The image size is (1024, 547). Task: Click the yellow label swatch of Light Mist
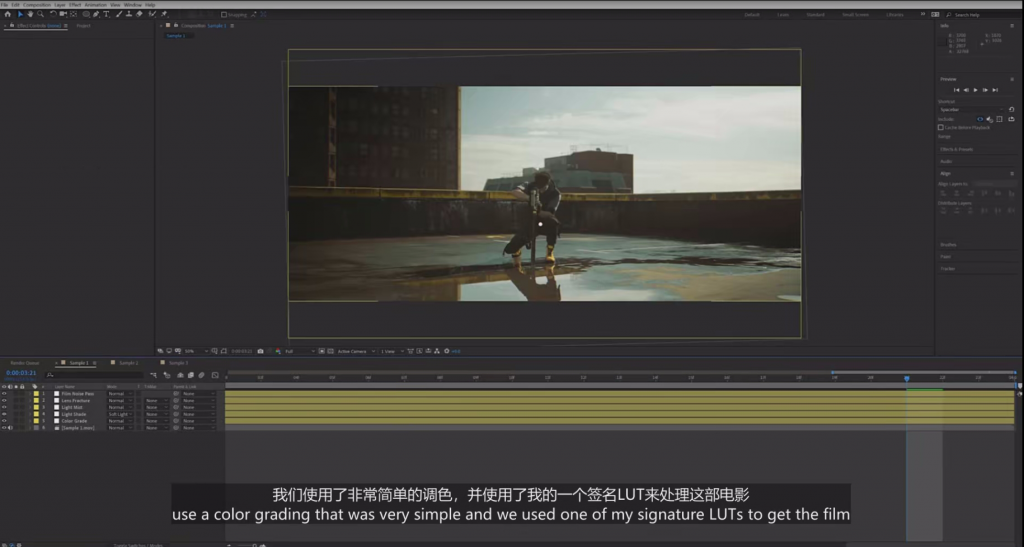[36, 407]
